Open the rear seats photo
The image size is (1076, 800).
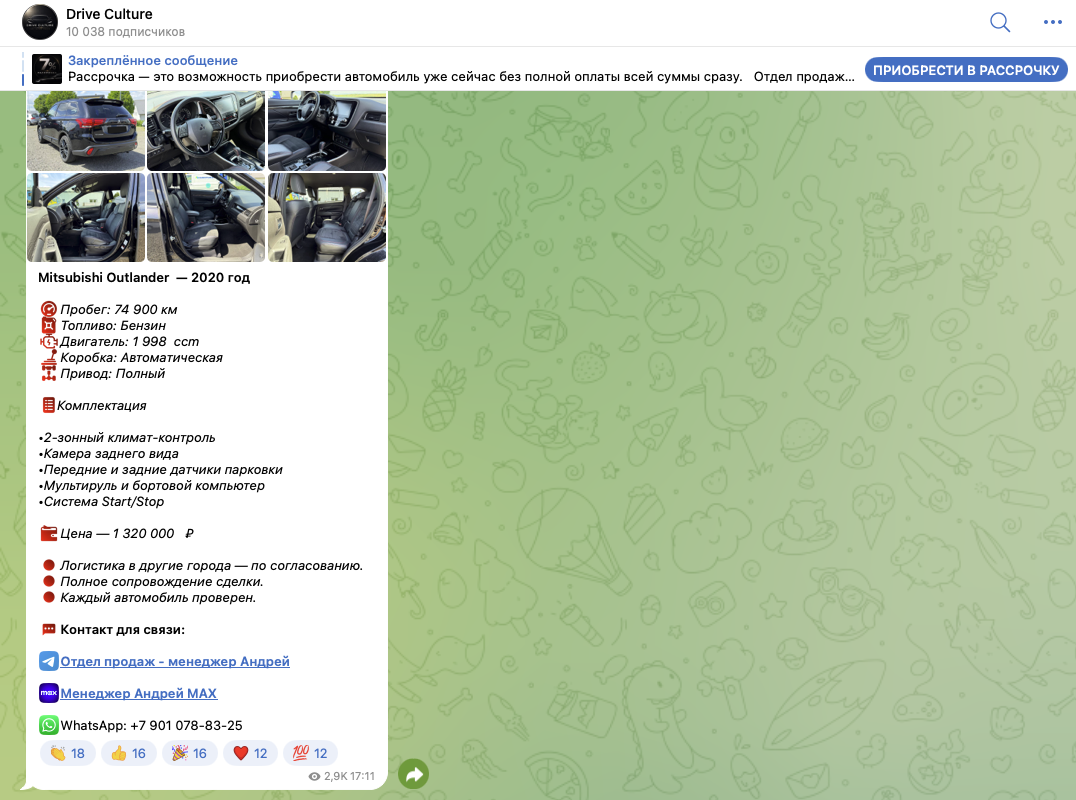pyautogui.click(x=327, y=217)
